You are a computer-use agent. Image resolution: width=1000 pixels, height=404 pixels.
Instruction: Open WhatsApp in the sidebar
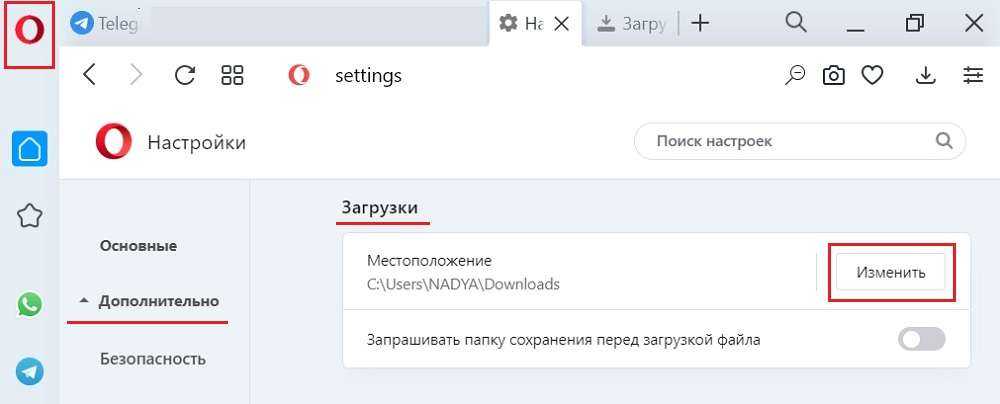(x=30, y=304)
